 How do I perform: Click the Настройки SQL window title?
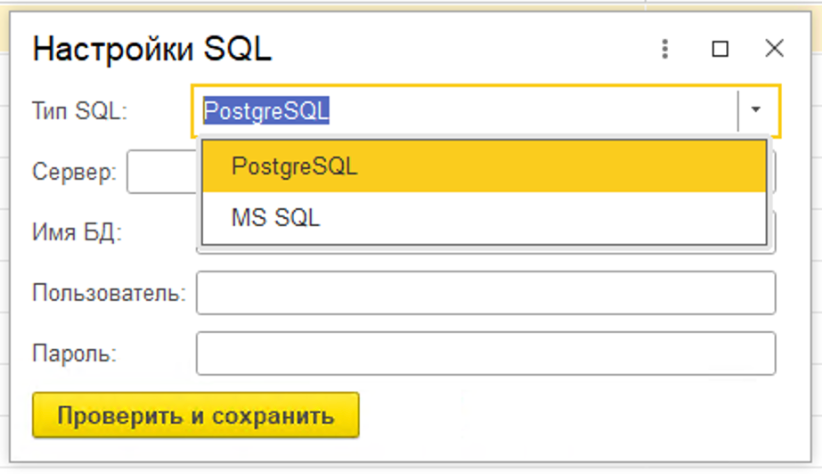coord(152,49)
